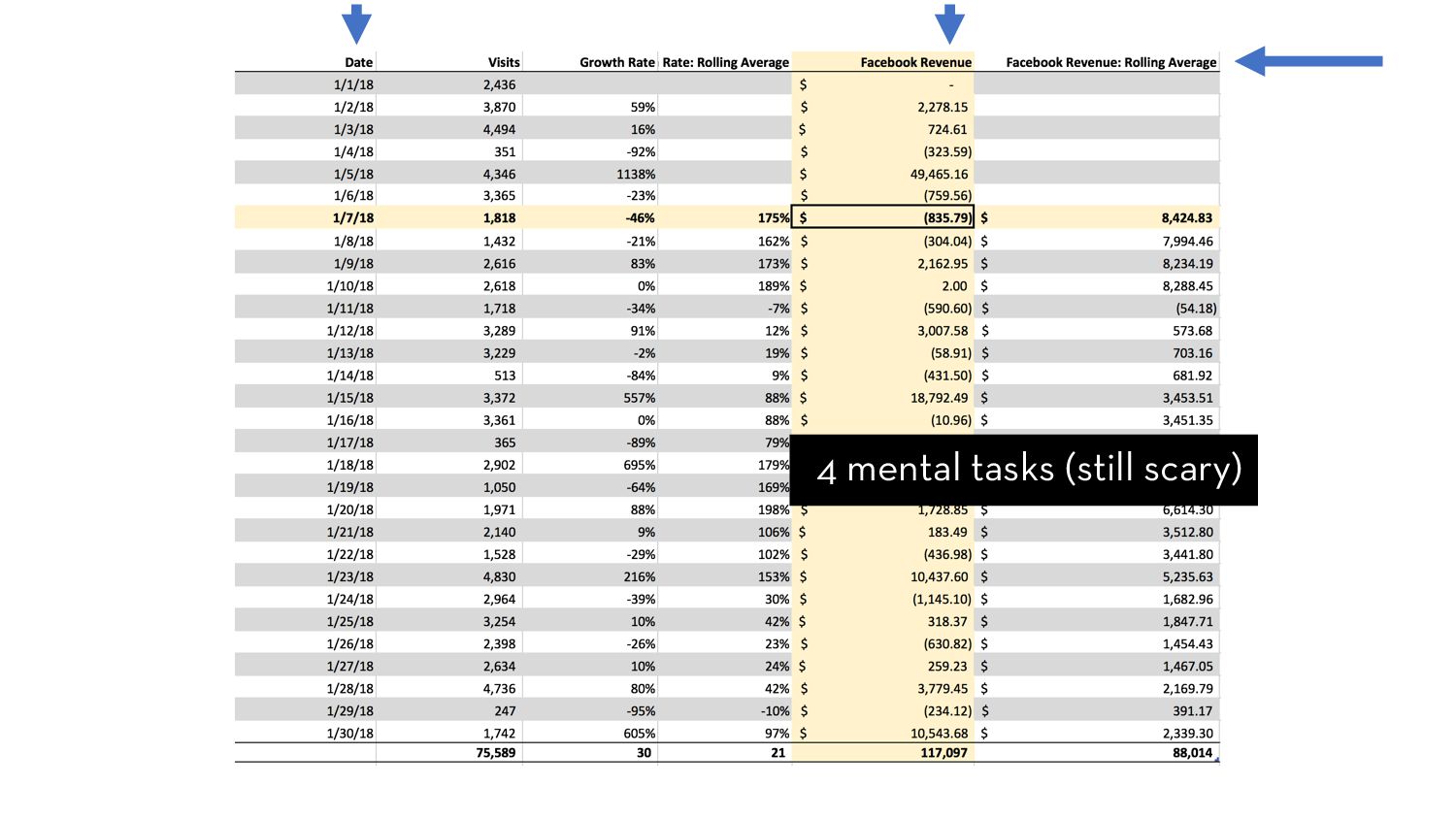Viewport: 1456px width, 819px height.
Task: Select the Visits column header
Action: 504,62
